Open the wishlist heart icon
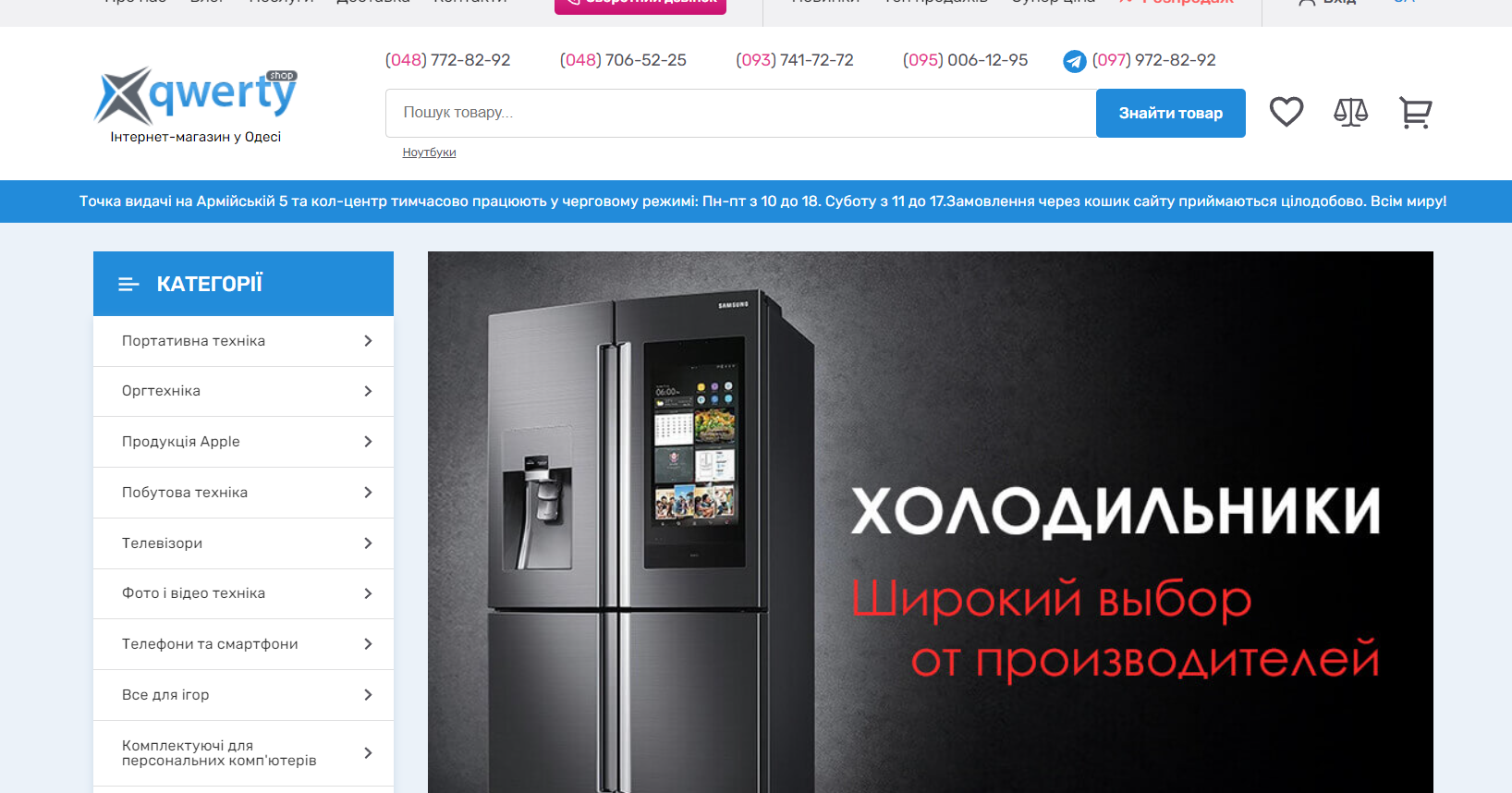1512x793 pixels. coord(1286,112)
